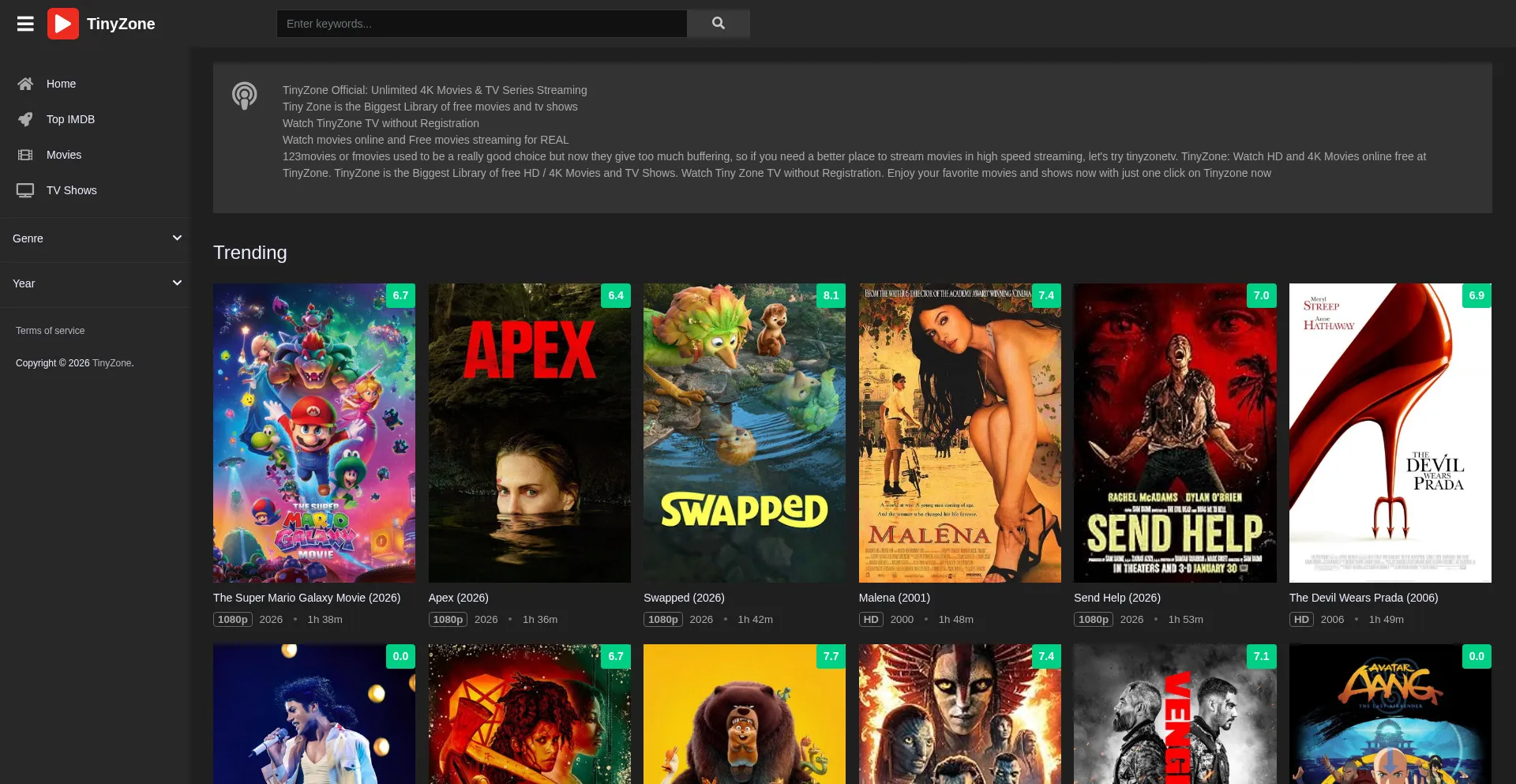Click the 6.9 rating on Devil Wears Prada
The height and width of the screenshot is (784, 1516).
[x=1477, y=295]
